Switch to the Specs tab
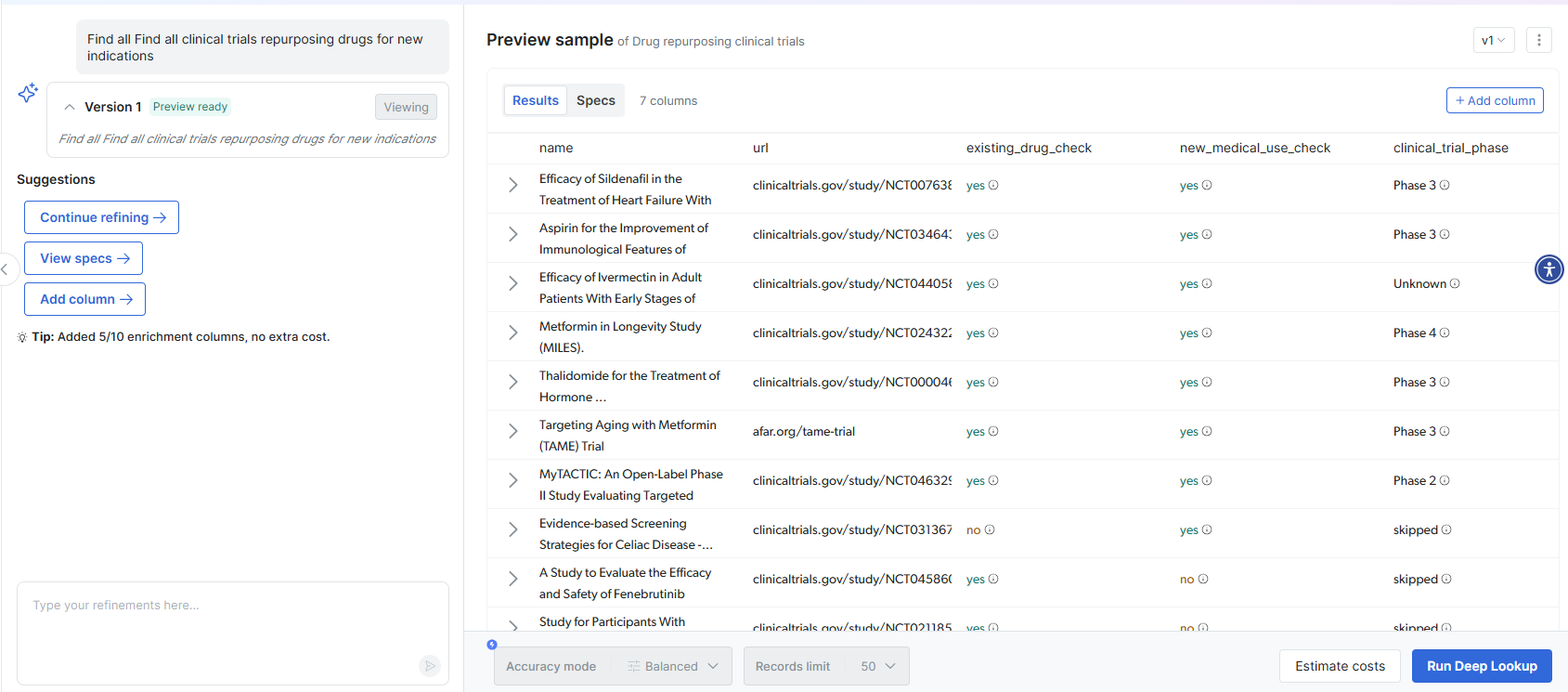This screenshot has height=692, width=1568. click(x=595, y=100)
